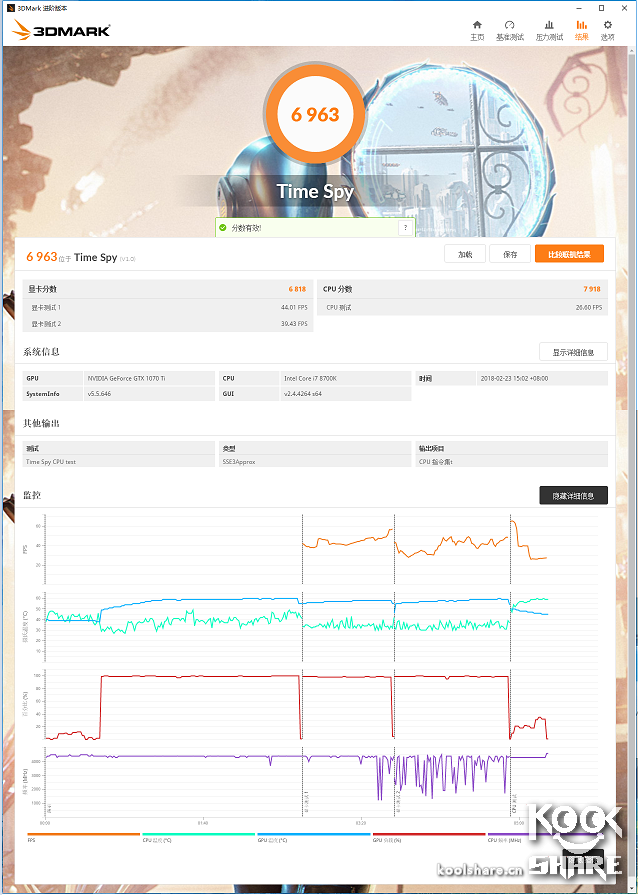The height and width of the screenshot is (895, 639).
Task: Click the question mark help button
Action: [x=405, y=228]
